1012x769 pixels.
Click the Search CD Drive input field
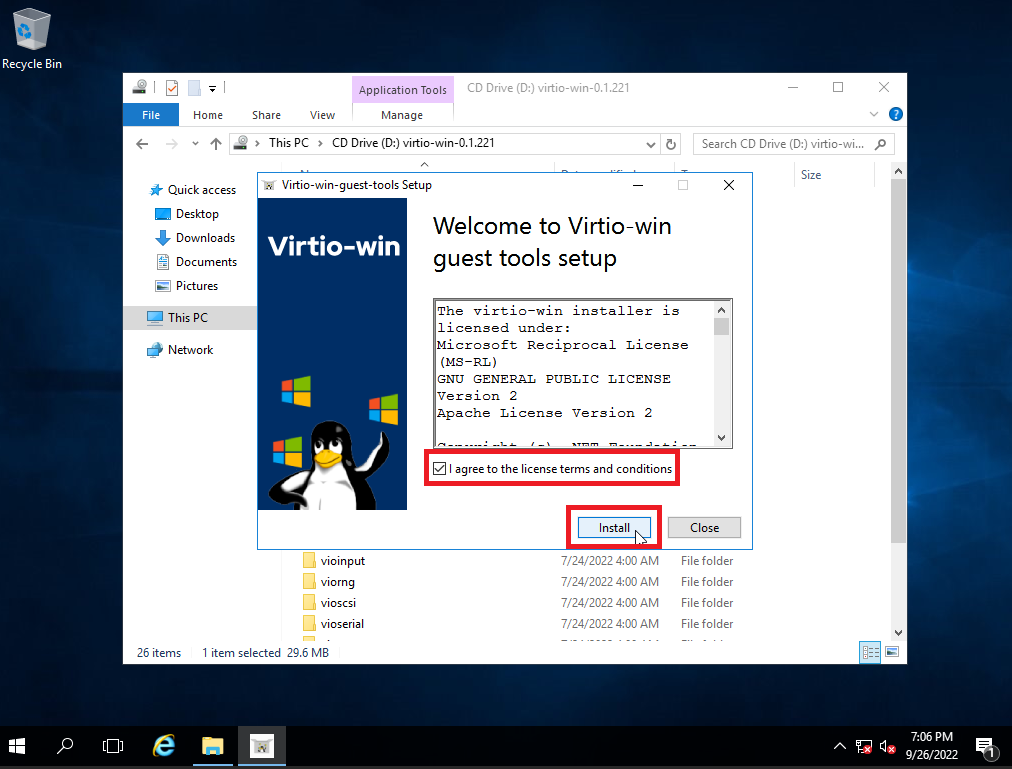coord(784,144)
